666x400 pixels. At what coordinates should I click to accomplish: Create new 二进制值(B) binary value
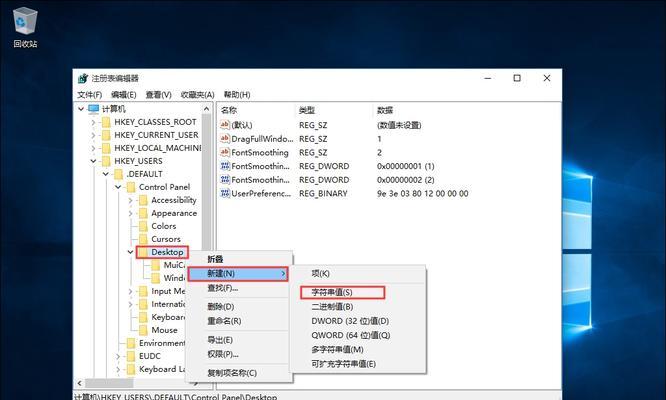358,307
